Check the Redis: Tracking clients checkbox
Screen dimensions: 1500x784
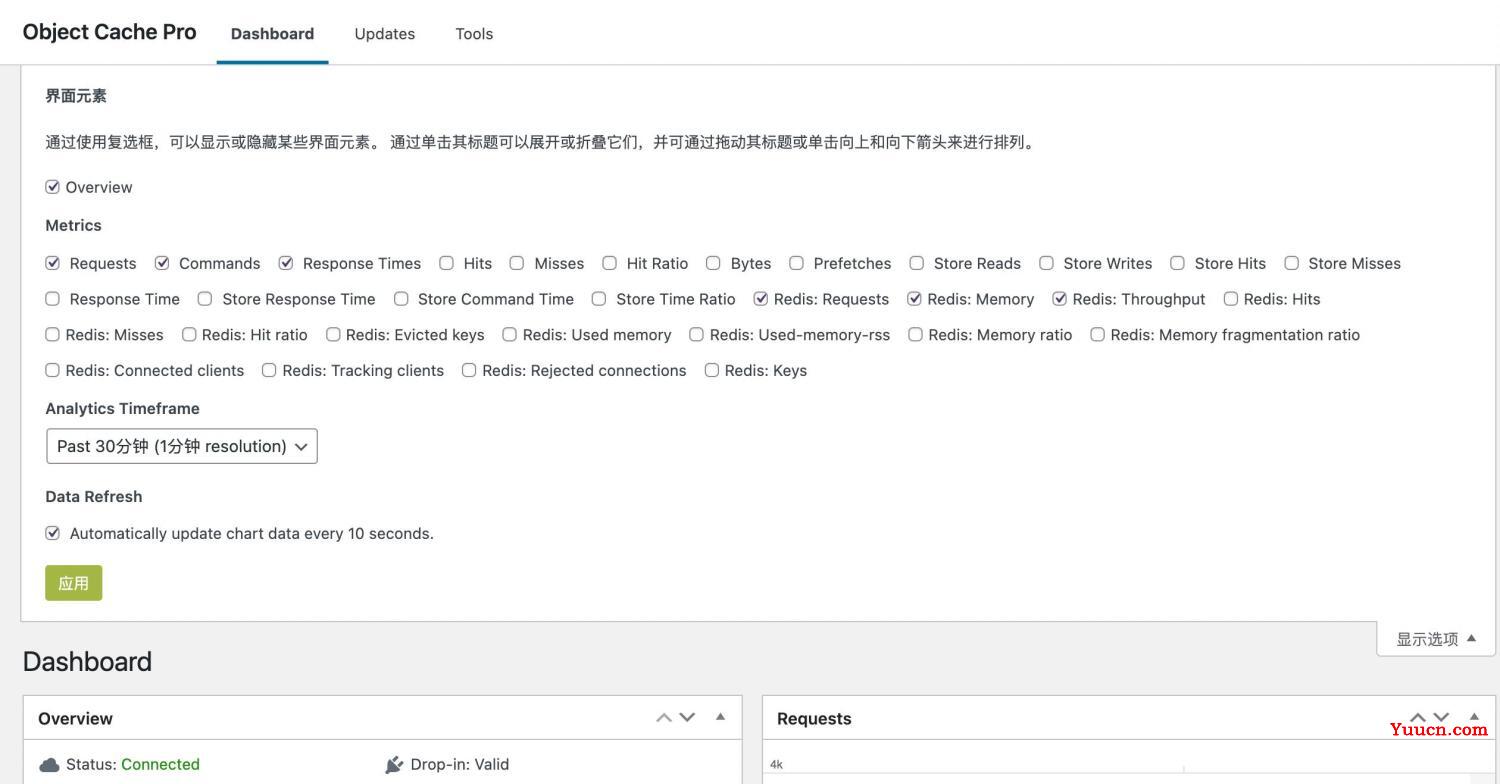(x=269, y=370)
